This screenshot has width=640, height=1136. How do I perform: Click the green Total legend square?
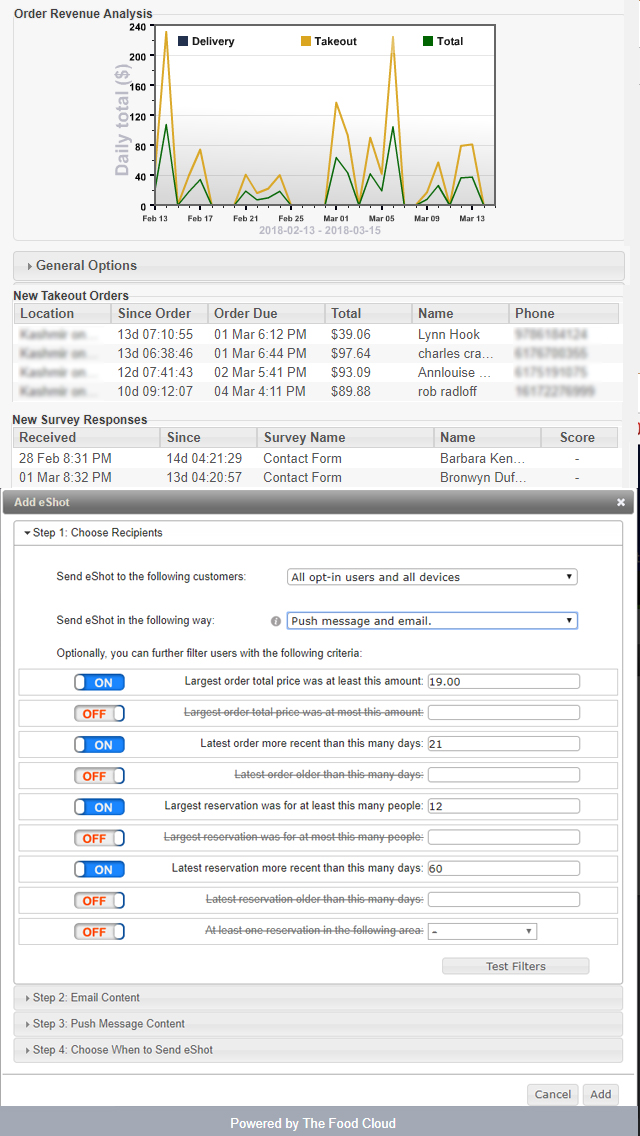(428, 41)
